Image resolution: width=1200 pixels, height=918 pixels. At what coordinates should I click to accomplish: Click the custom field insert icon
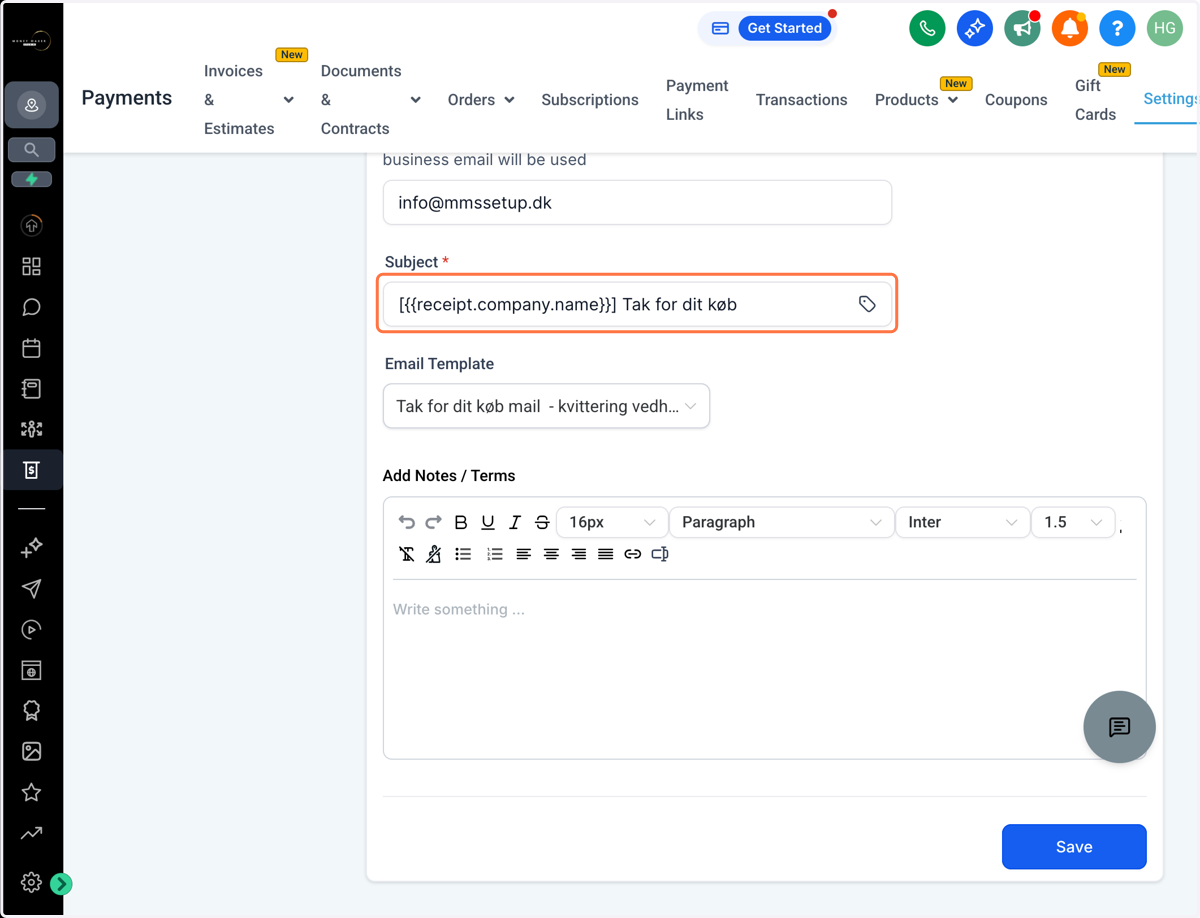point(660,554)
